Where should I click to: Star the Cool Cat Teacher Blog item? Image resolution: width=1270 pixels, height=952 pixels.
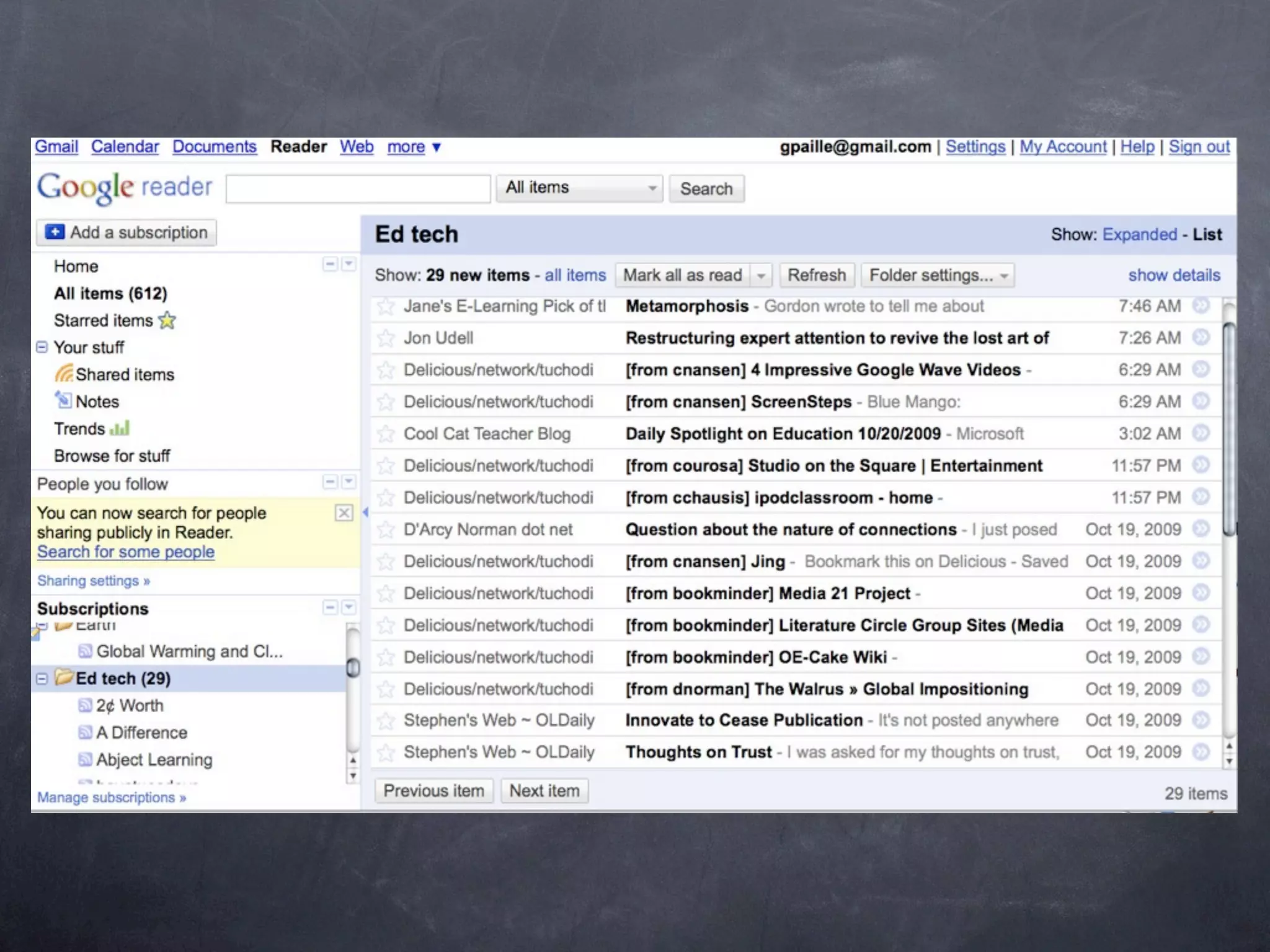tap(386, 434)
